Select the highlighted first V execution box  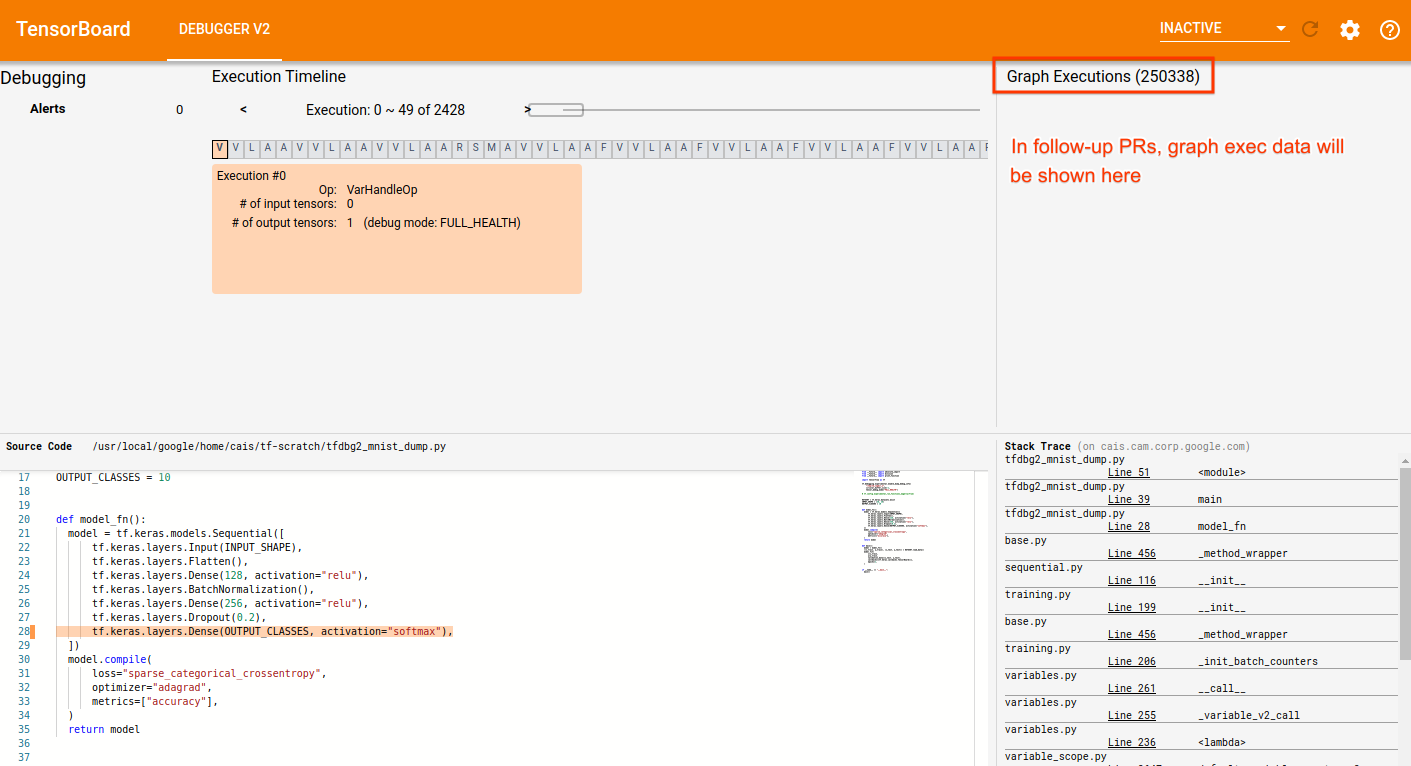coord(220,149)
